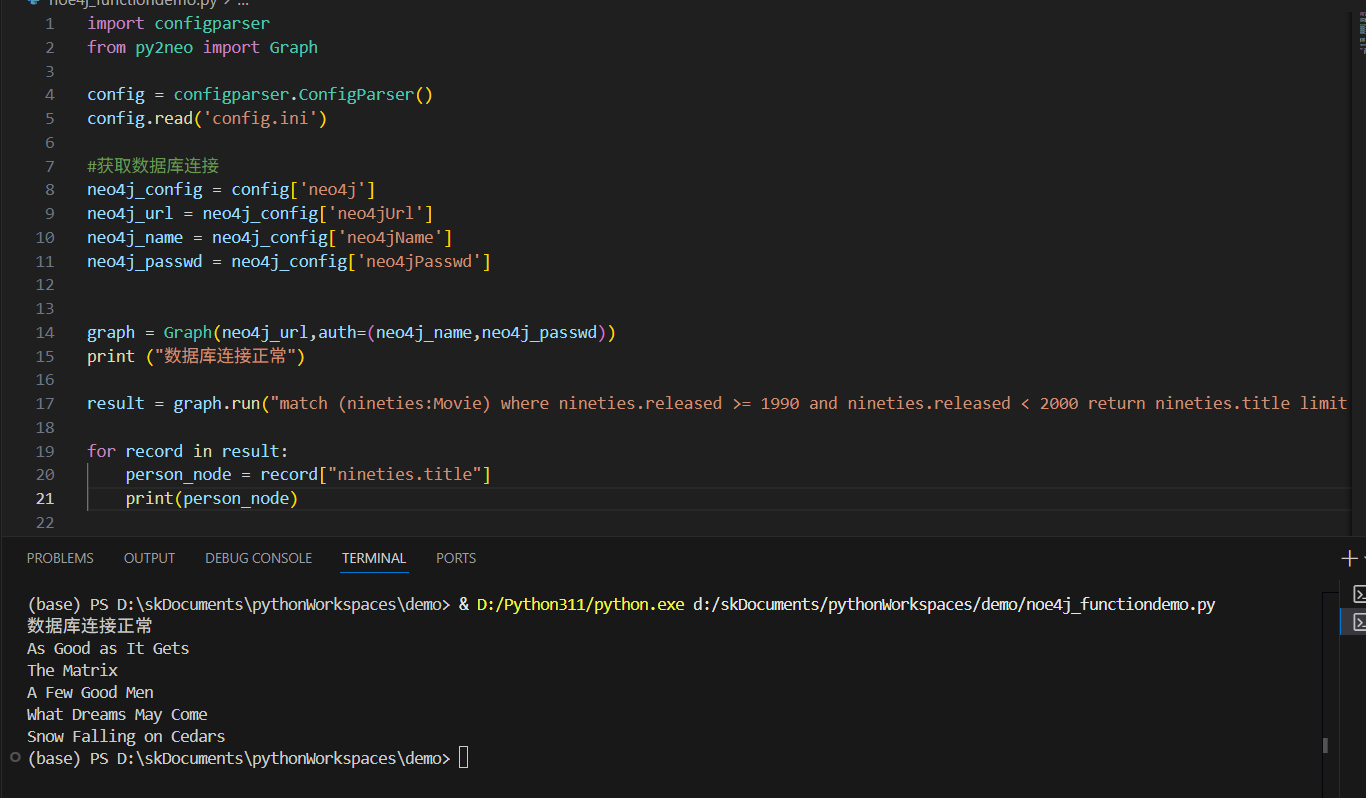Click line number 14 in the gutter
Viewport: 1366px width, 798px height.
pos(45,332)
